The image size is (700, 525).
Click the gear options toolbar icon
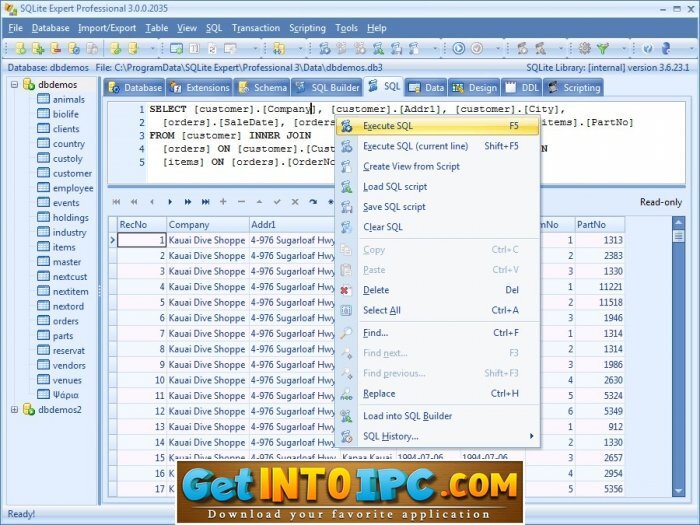pos(584,48)
